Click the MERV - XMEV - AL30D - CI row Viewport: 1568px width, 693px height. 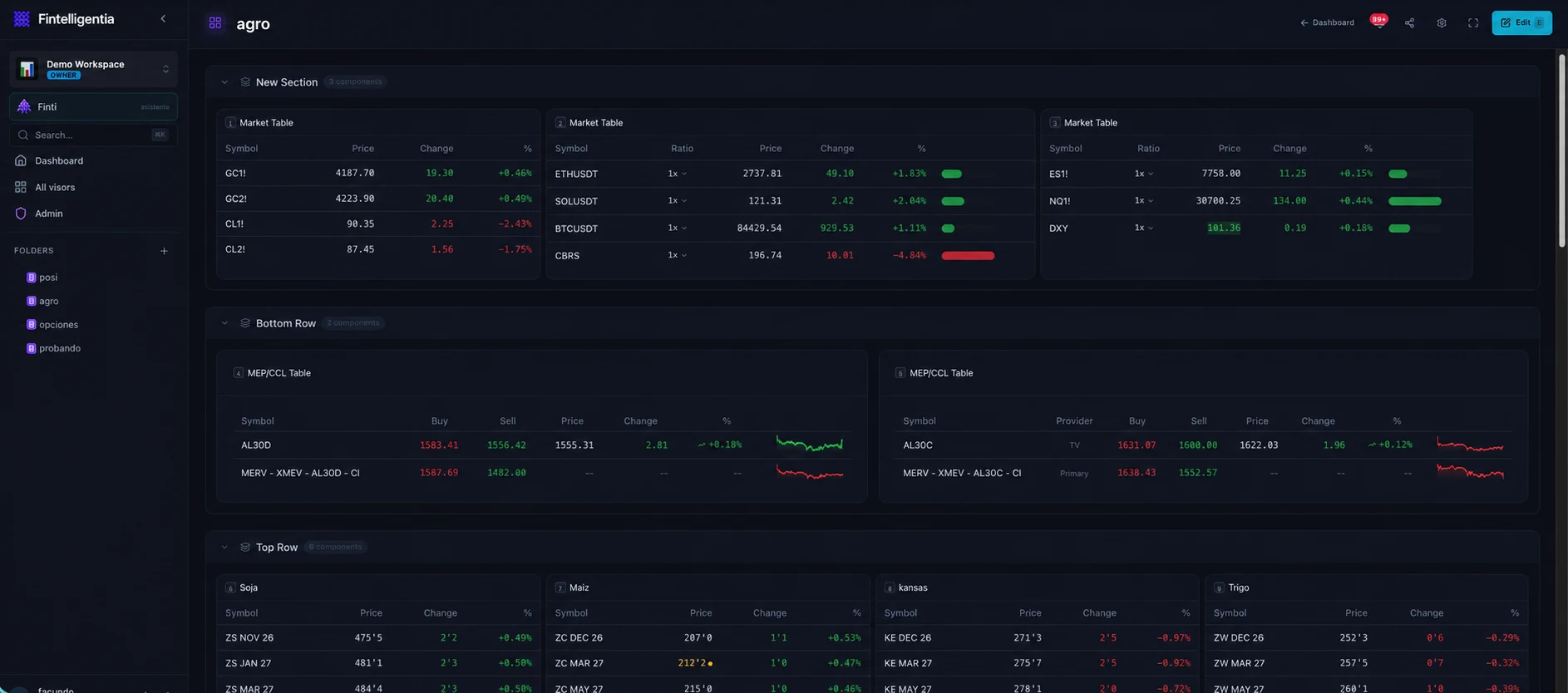542,474
